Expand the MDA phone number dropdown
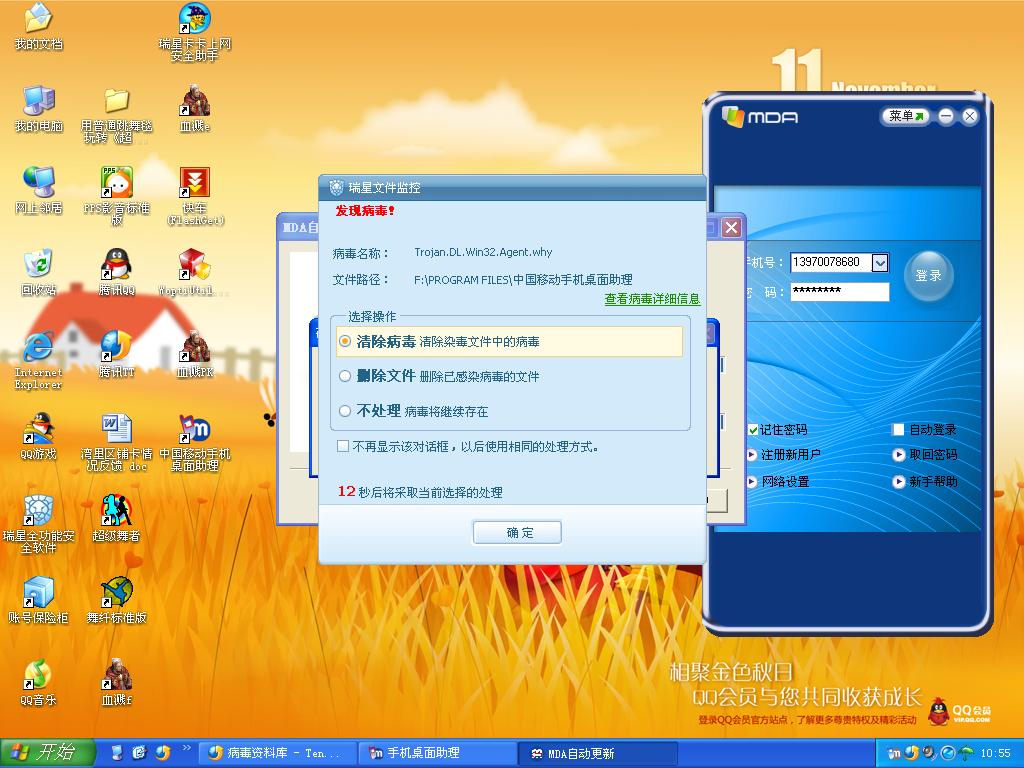Image resolution: width=1024 pixels, height=768 pixels. click(880, 263)
